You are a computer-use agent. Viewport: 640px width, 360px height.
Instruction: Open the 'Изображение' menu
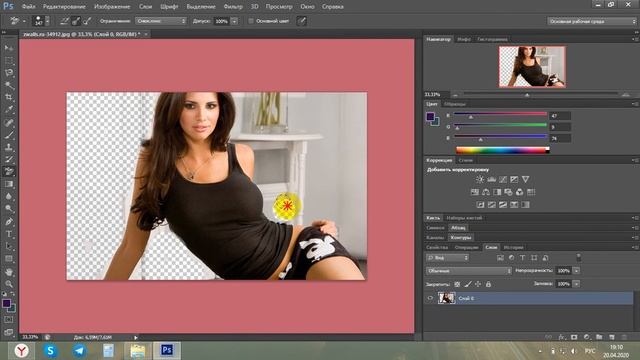(112, 7)
